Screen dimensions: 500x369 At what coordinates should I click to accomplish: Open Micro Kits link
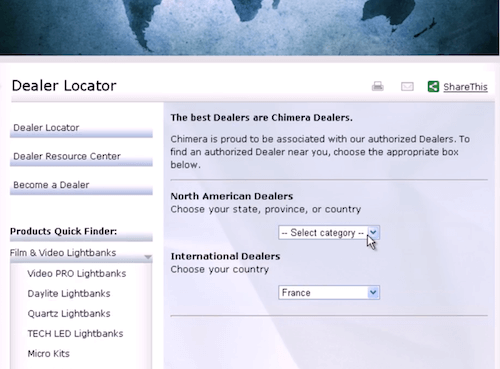(x=49, y=354)
